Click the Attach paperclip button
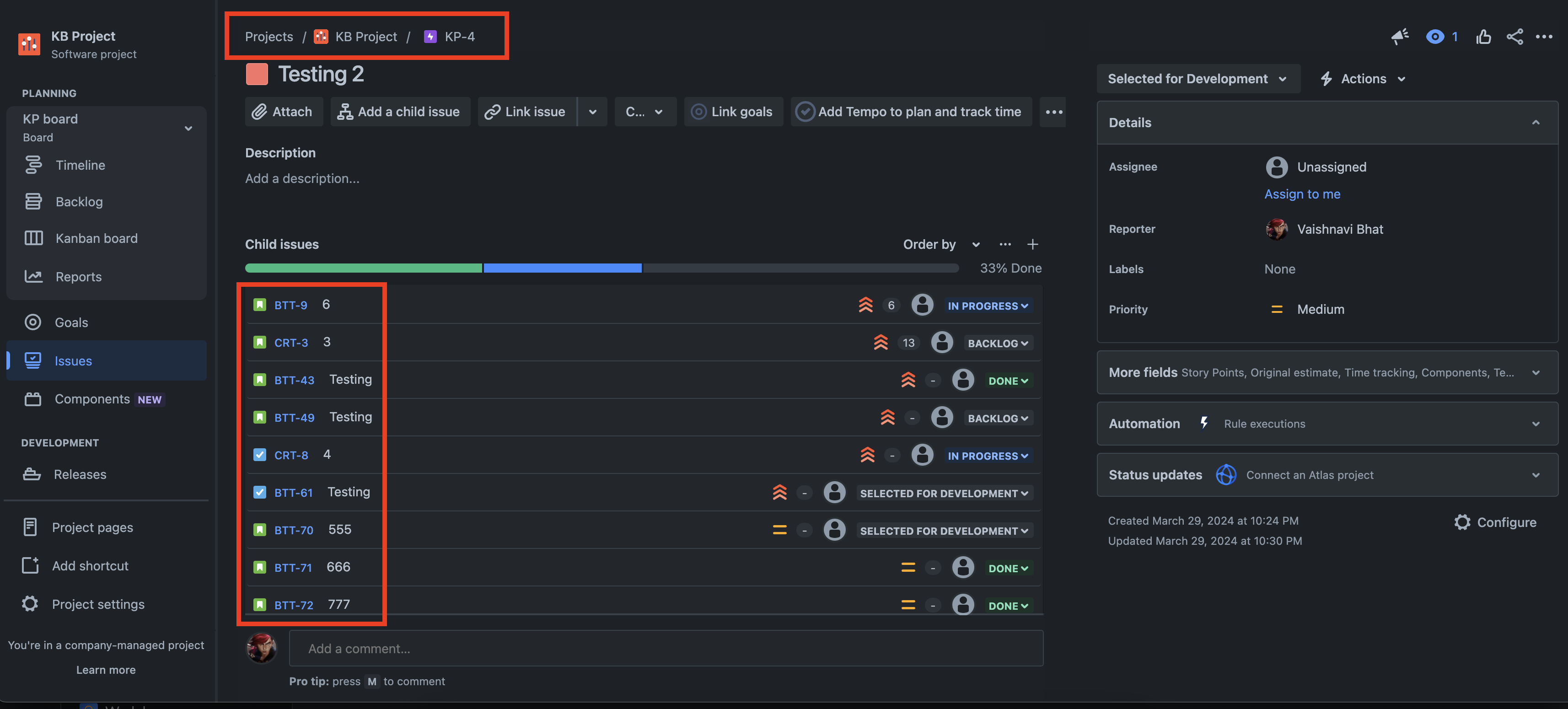The image size is (1568, 709). click(x=283, y=111)
